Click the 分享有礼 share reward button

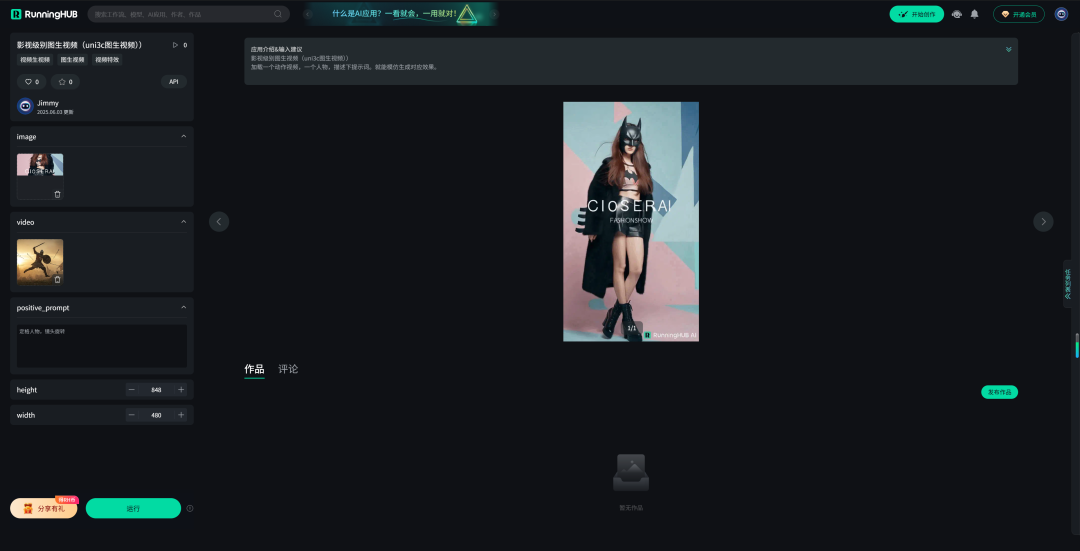click(x=43, y=508)
